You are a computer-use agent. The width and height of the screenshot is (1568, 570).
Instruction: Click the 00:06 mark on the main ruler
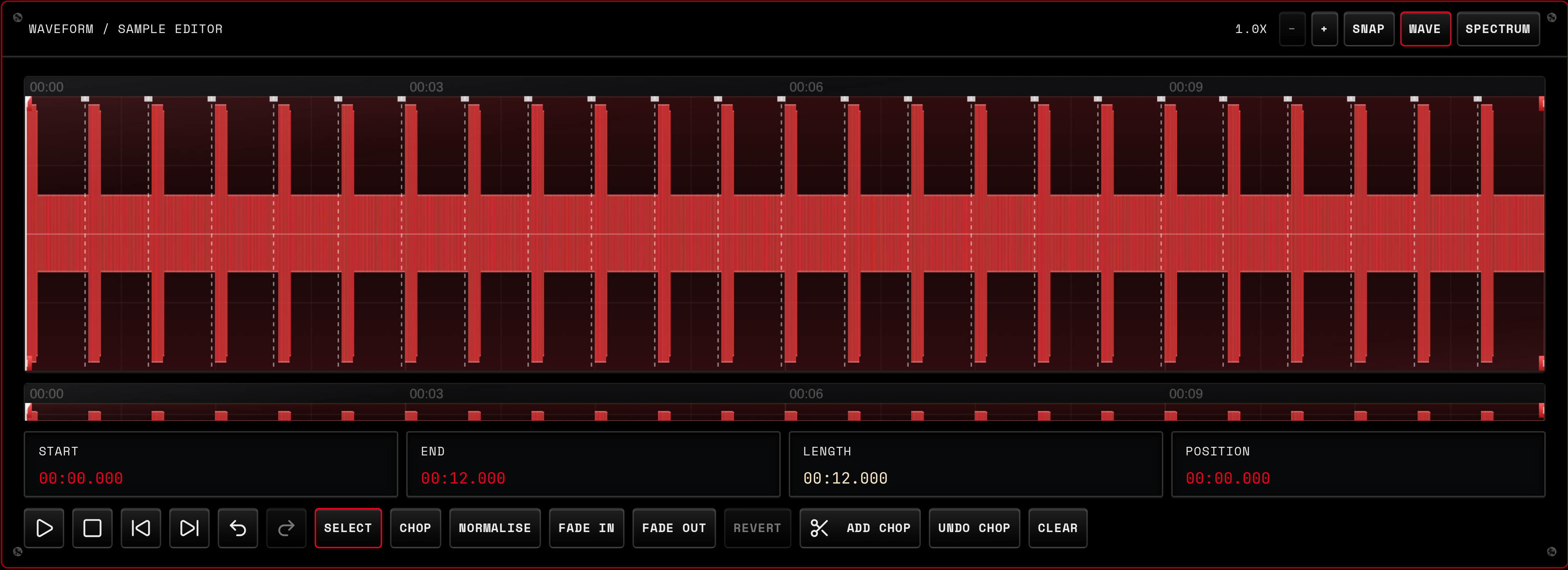click(806, 87)
